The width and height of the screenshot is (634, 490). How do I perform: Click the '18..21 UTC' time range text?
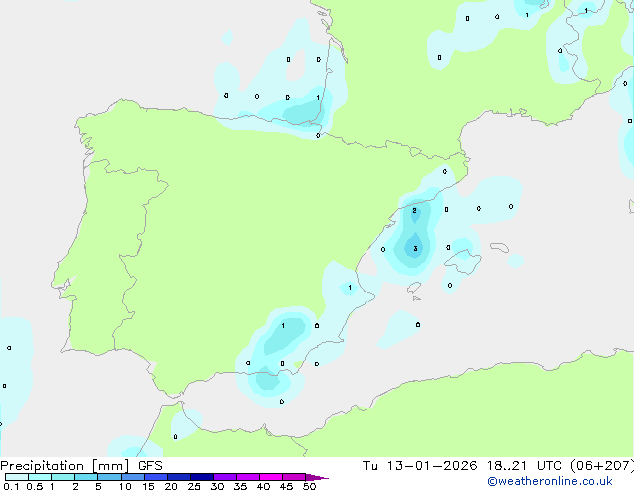coord(524,466)
